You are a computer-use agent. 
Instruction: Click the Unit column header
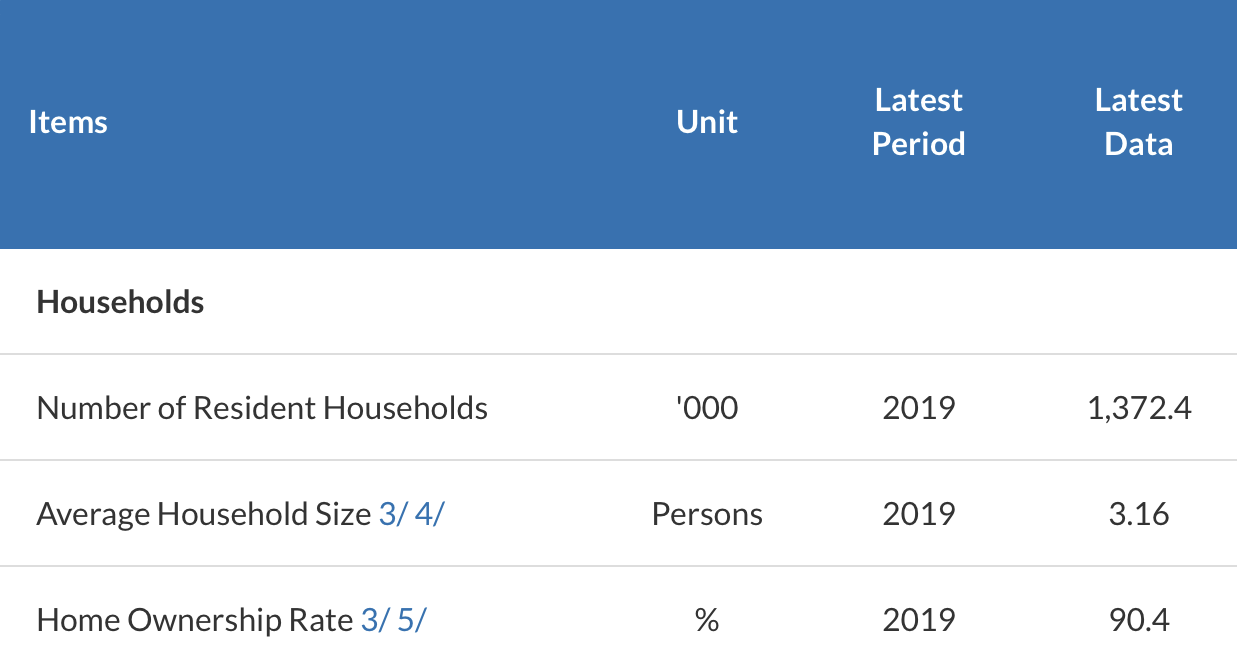click(x=707, y=122)
